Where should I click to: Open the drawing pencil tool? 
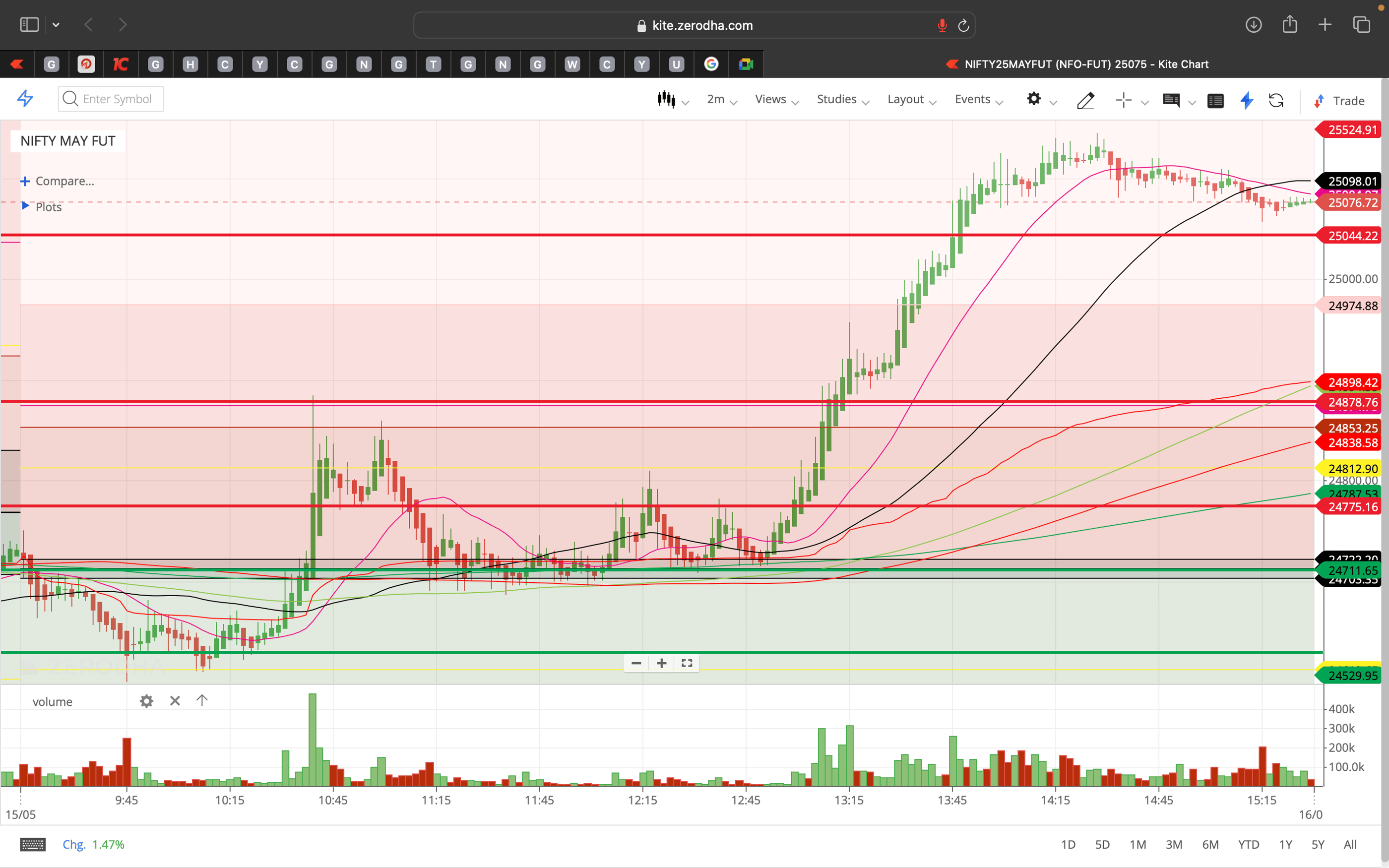click(1085, 101)
